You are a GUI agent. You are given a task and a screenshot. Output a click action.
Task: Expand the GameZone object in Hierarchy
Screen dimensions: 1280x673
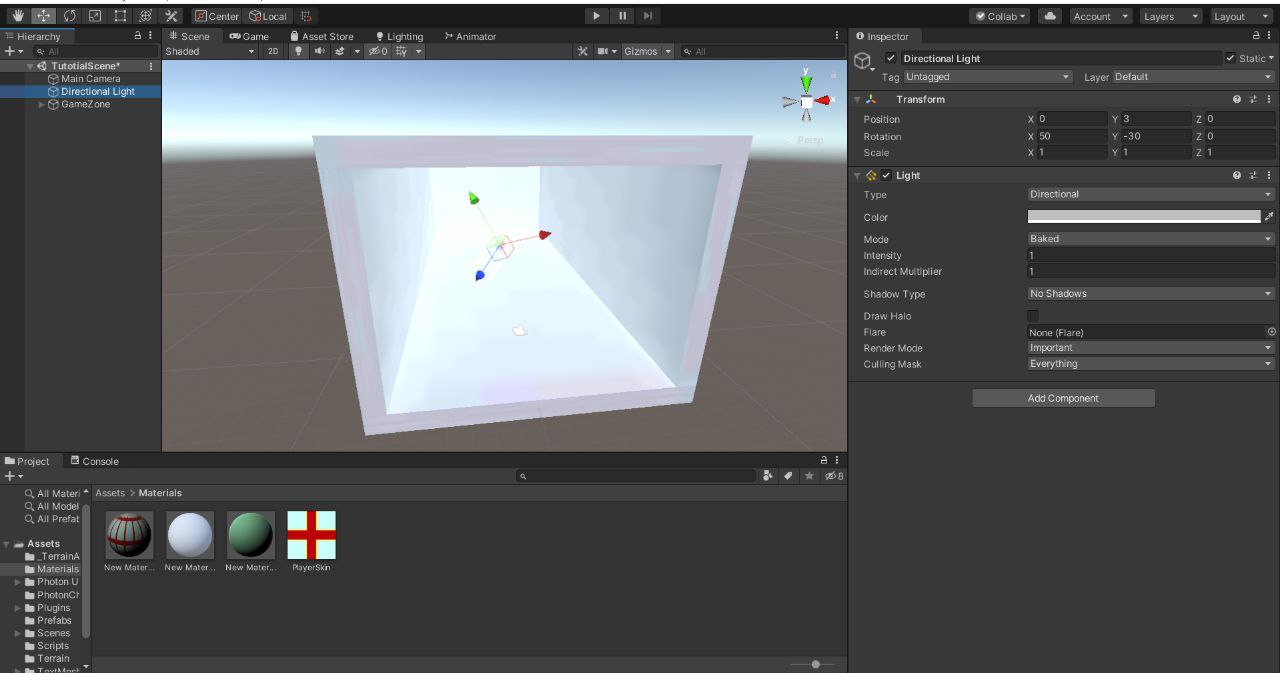(x=42, y=104)
